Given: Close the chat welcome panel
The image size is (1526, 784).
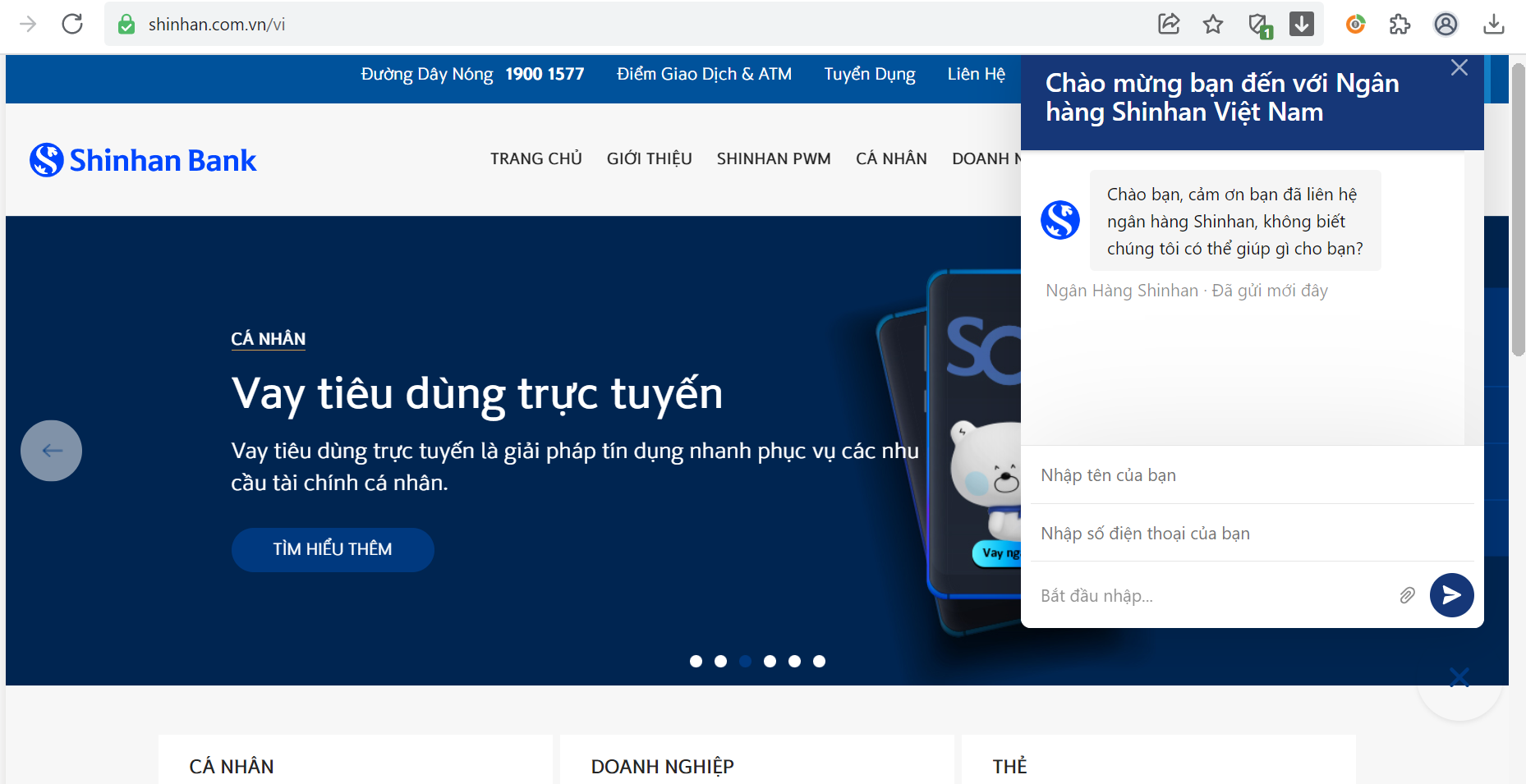Looking at the screenshot, I should 1459,67.
